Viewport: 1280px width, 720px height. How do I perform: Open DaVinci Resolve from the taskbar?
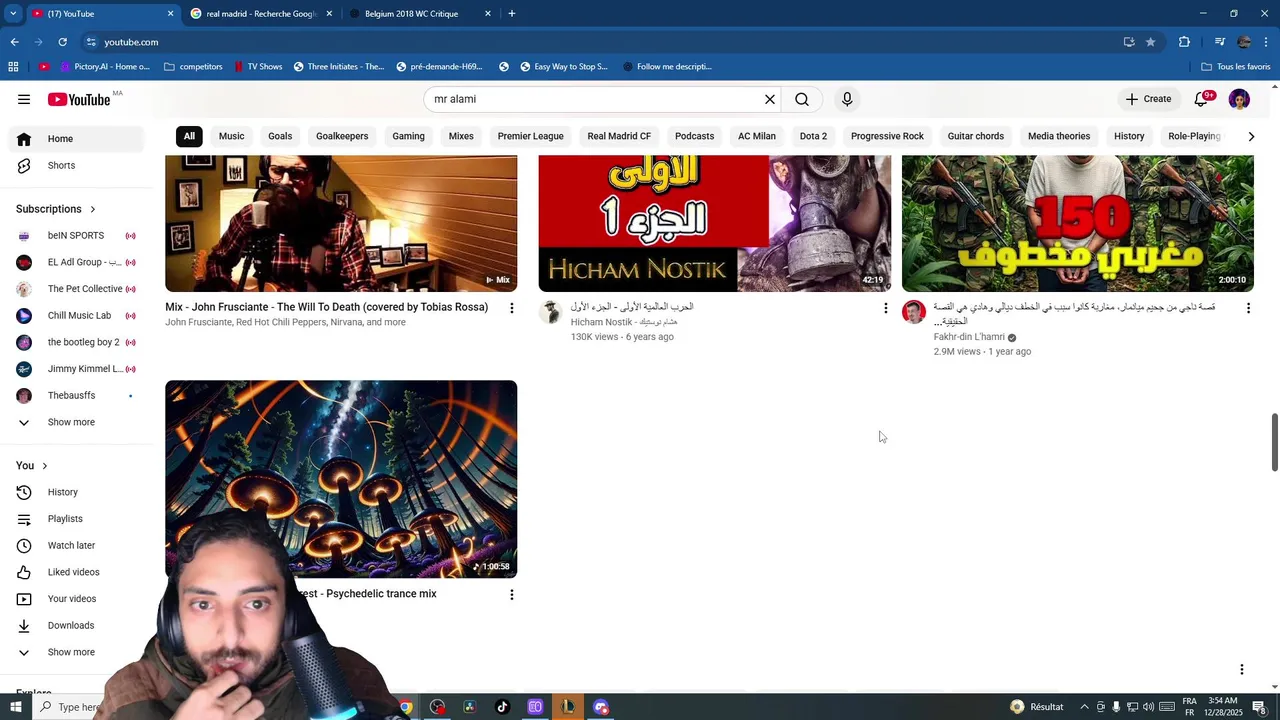pos(470,707)
